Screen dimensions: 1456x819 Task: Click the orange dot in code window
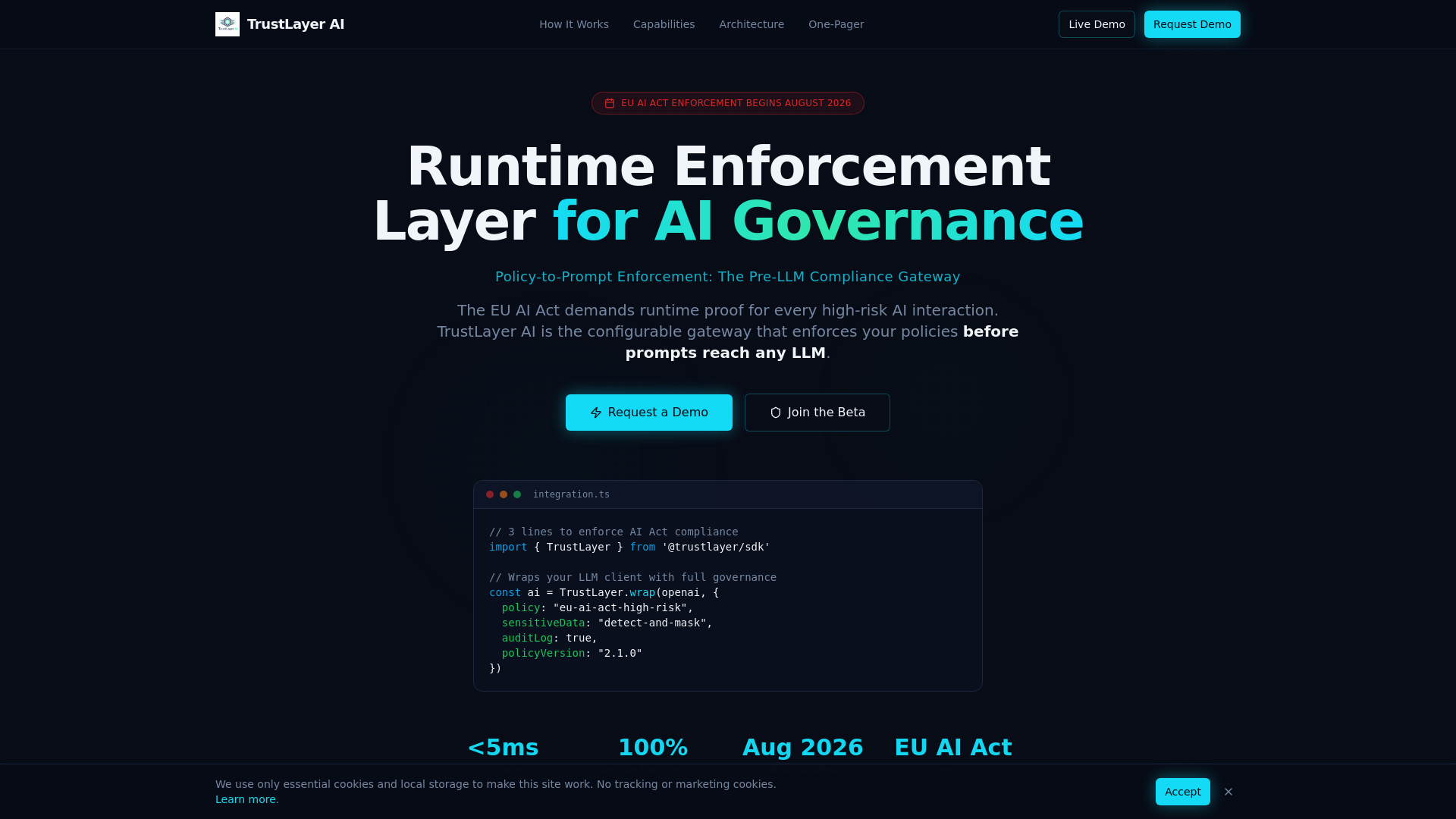click(504, 494)
